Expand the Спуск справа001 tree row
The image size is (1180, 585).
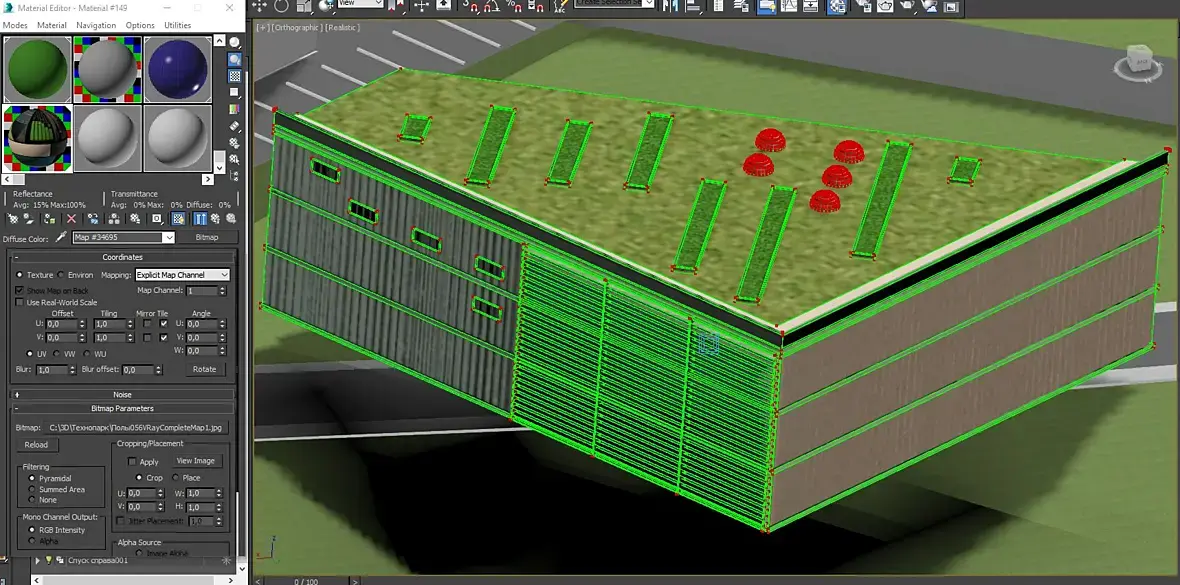[37, 560]
